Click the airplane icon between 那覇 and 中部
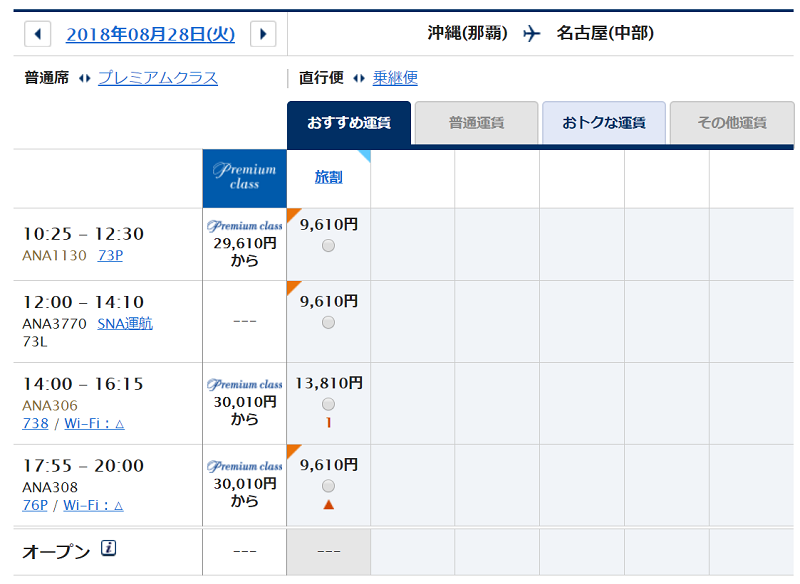This screenshot has width=800, height=584. pyautogui.click(x=532, y=34)
